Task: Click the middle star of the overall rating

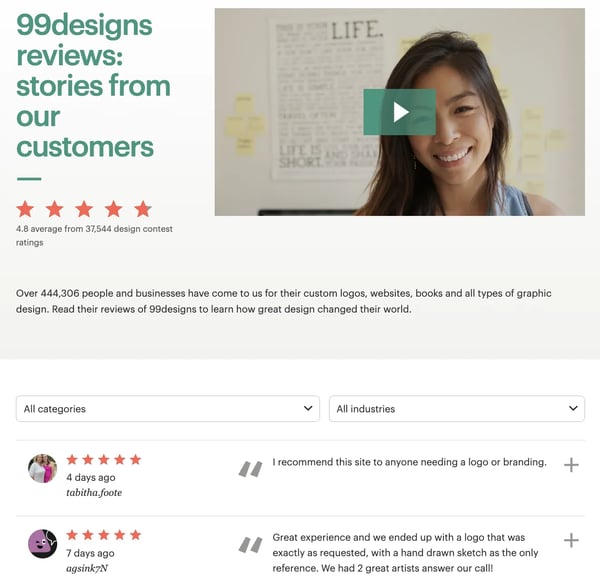Action: tap(84, 209)
